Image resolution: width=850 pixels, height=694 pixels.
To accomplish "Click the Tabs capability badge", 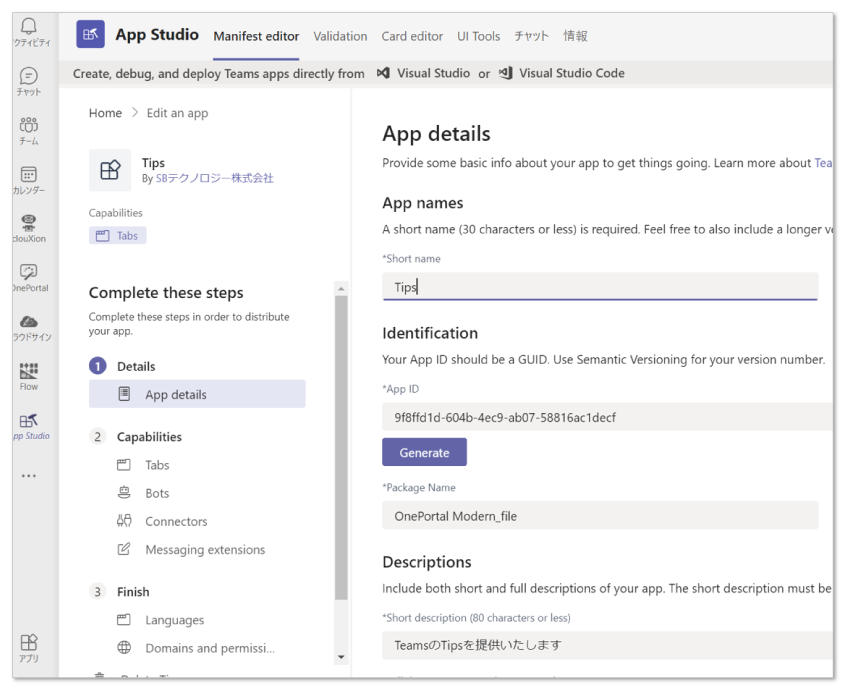I will (x=118, y=235).
